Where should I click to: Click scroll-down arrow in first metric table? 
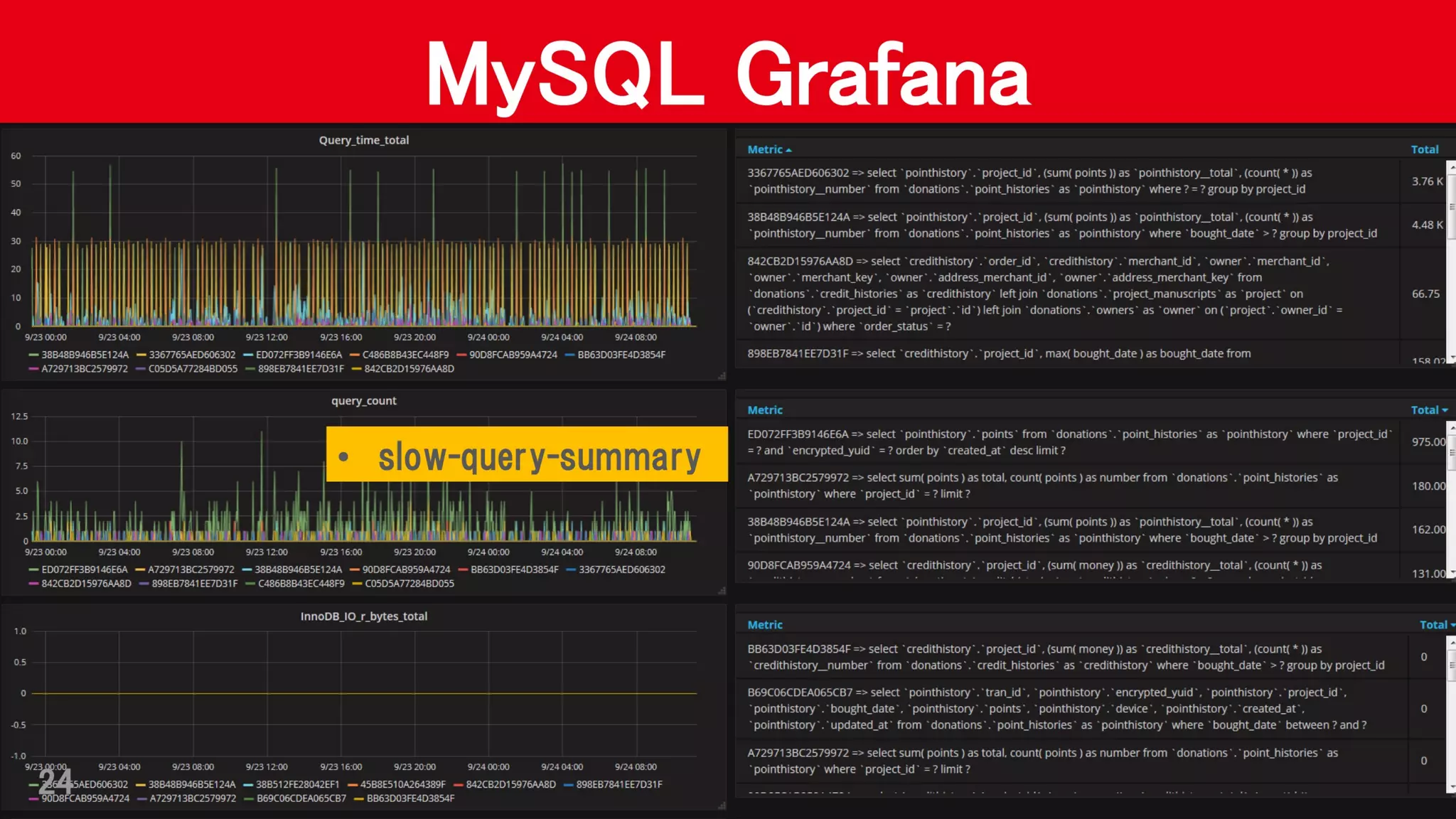pos(1451,358)
